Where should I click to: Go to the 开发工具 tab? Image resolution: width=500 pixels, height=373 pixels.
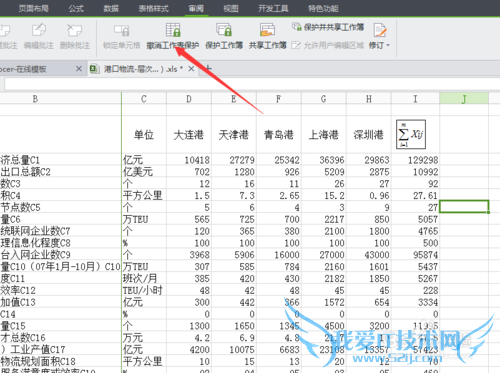273,8
